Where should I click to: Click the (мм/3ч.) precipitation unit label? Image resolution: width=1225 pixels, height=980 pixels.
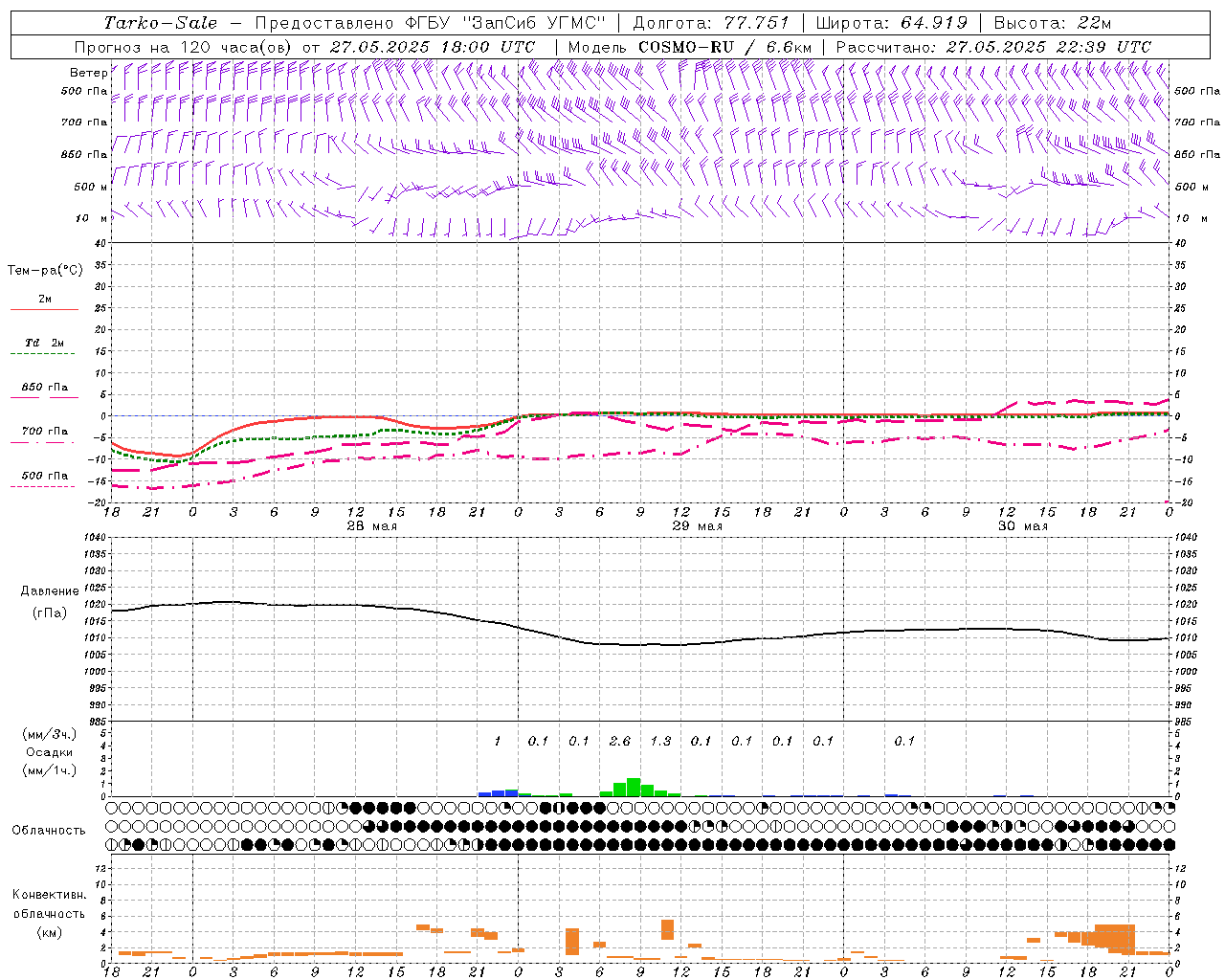(x=50, y=734)
